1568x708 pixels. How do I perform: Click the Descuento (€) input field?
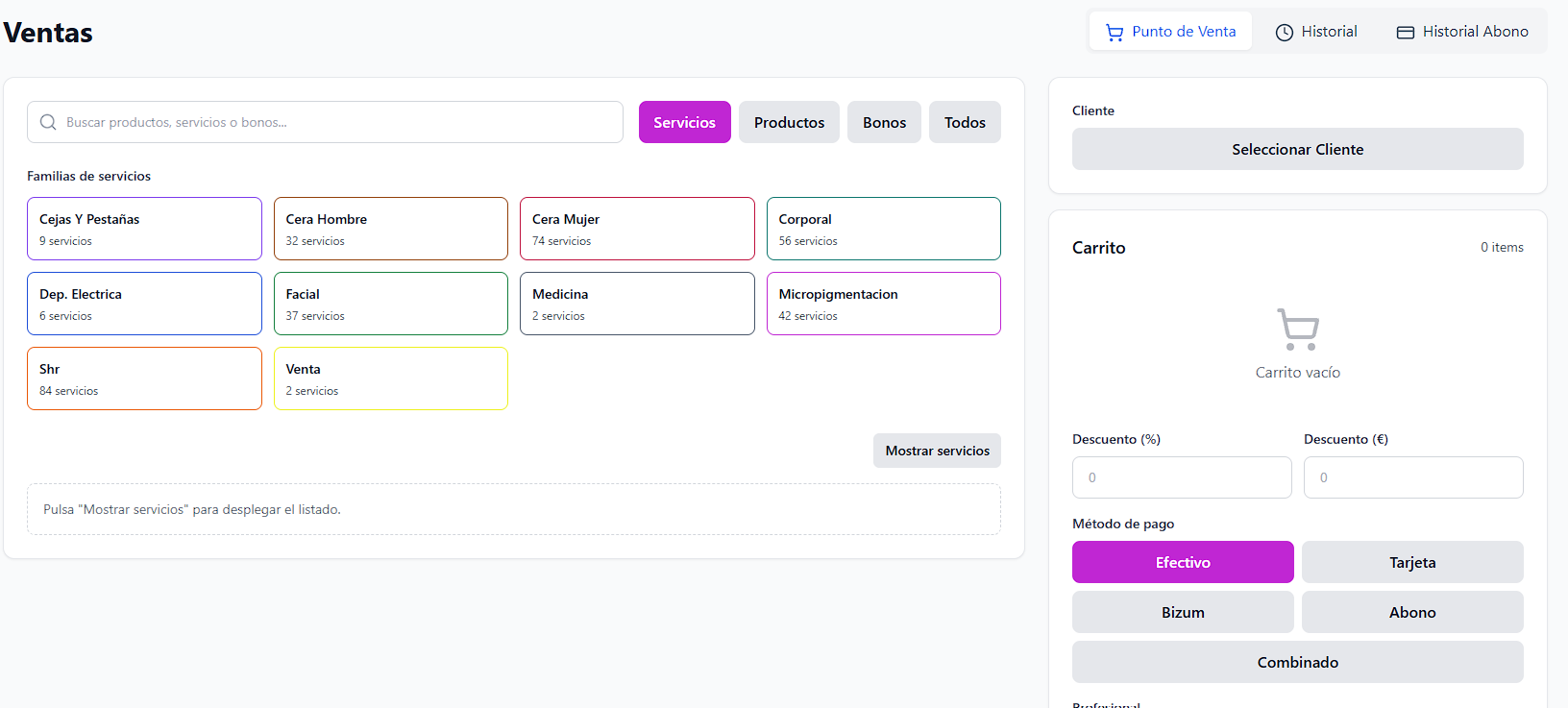click(1413, 477)
